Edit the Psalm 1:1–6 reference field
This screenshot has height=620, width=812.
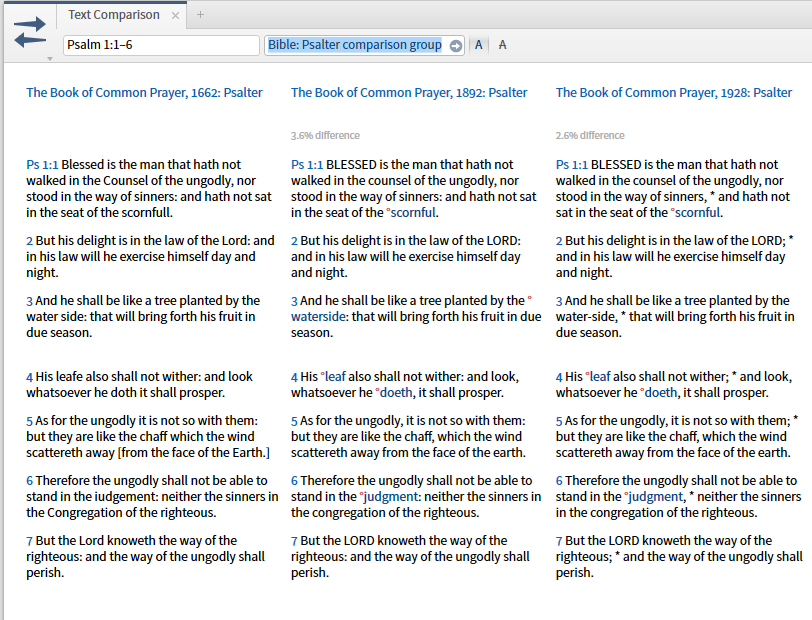click(x=160, y=45)
